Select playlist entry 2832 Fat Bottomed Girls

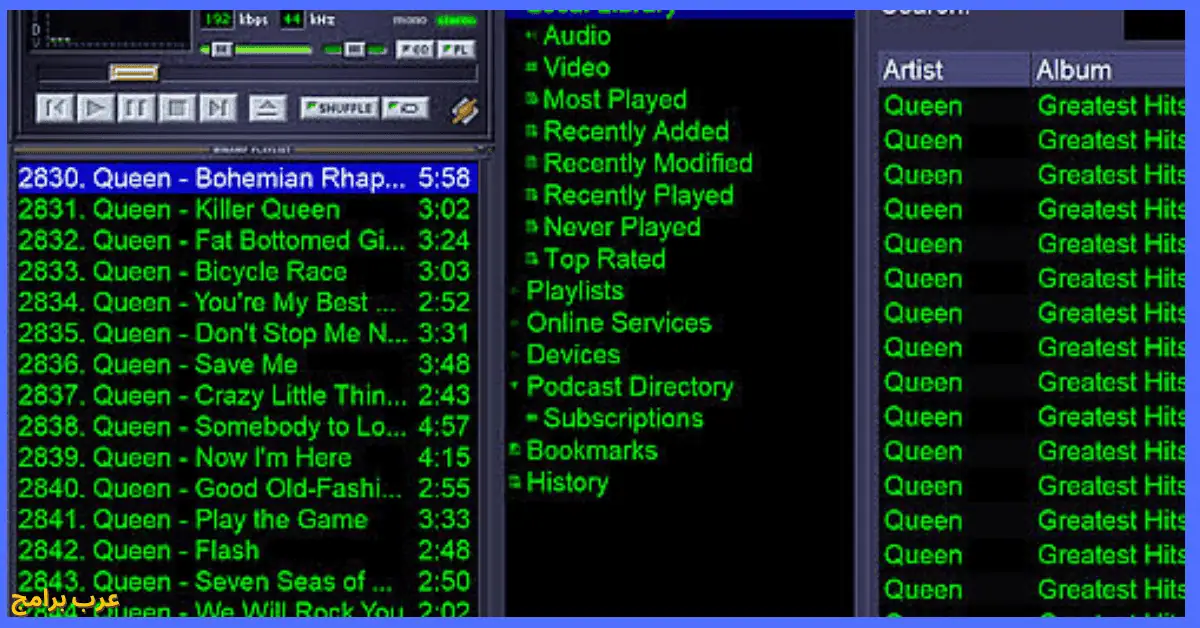click(x=246, y=241)
